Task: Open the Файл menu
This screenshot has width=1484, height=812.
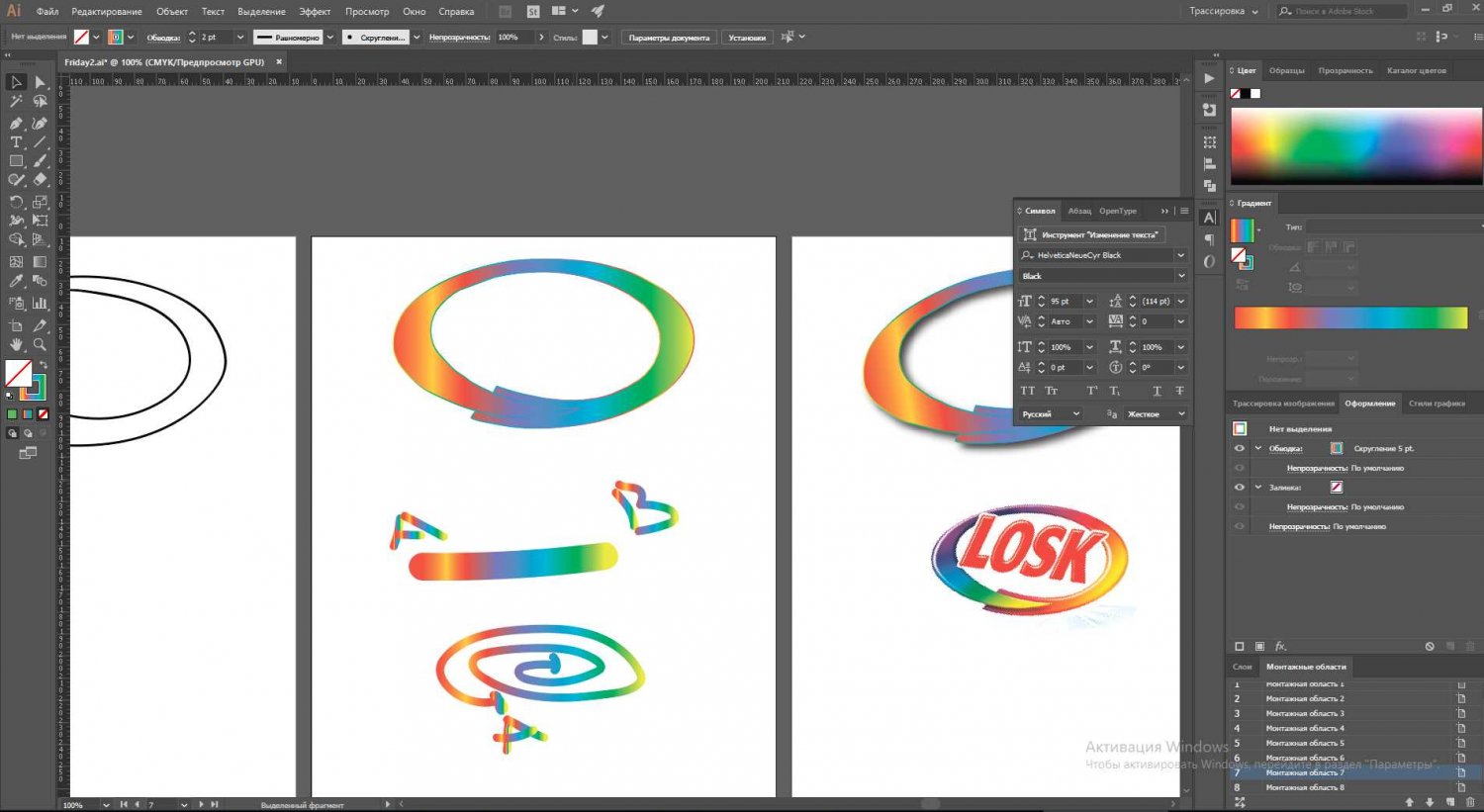Action: point(47,12)
